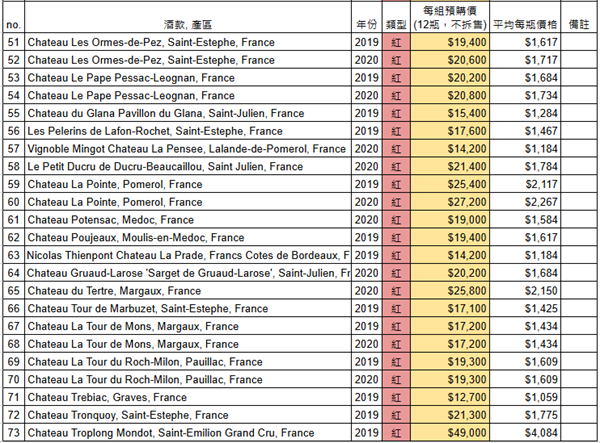The image size is (600, 443).
Task: Select the 年份 column header
Action: (x=367, y=18)
